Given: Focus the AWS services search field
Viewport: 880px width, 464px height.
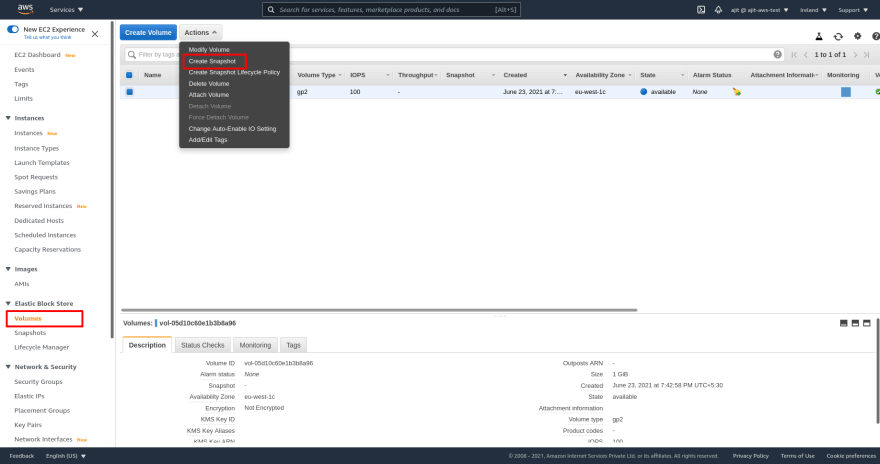Looking at the screenshot, I should (x=391, y=10).
